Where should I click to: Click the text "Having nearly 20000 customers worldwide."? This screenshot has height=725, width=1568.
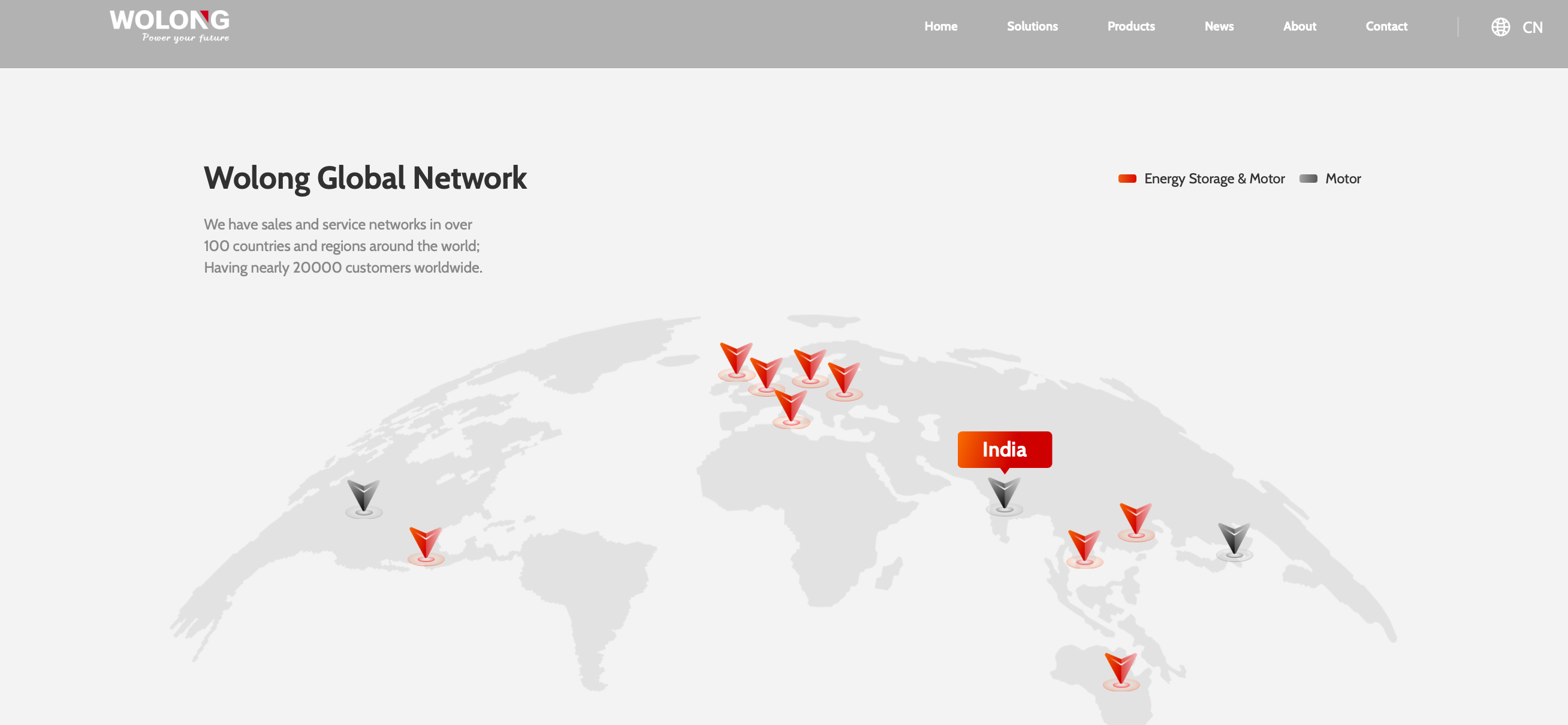pos(343,267)
